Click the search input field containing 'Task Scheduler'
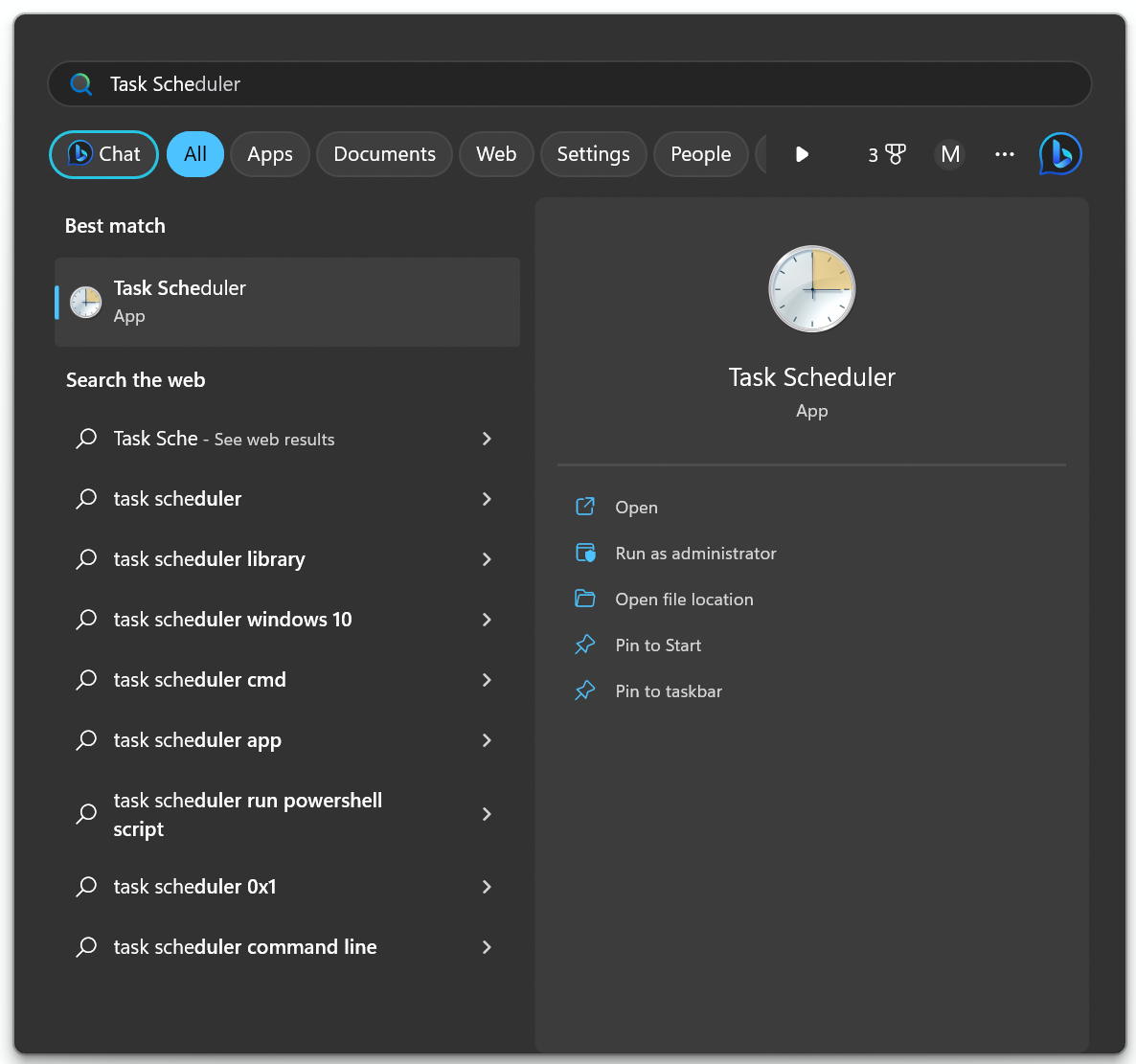 point(570,84)
